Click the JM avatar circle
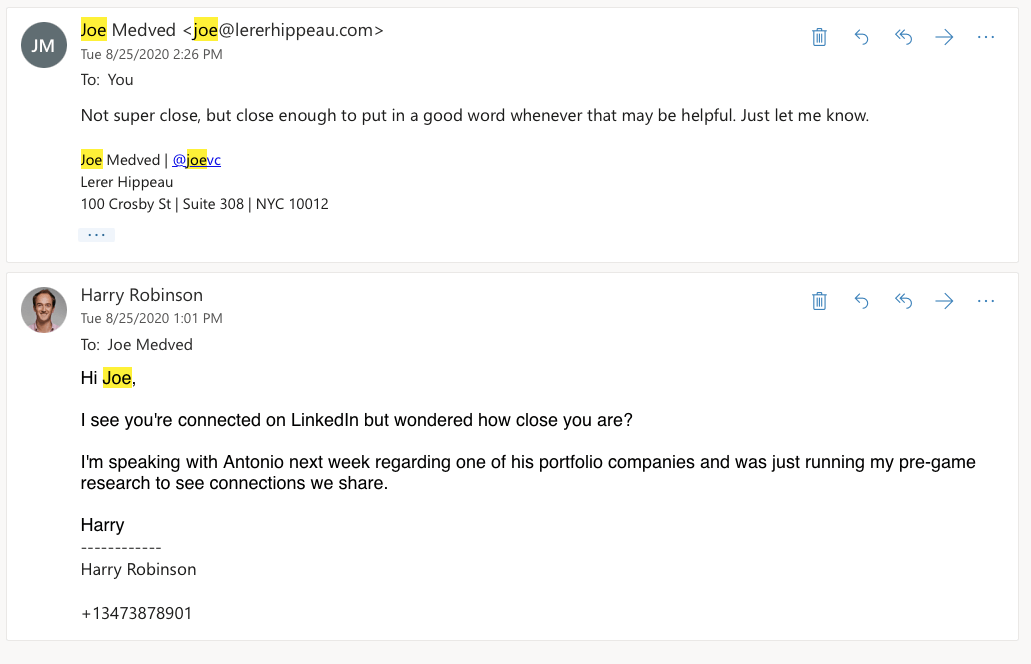 coord(44,45)
